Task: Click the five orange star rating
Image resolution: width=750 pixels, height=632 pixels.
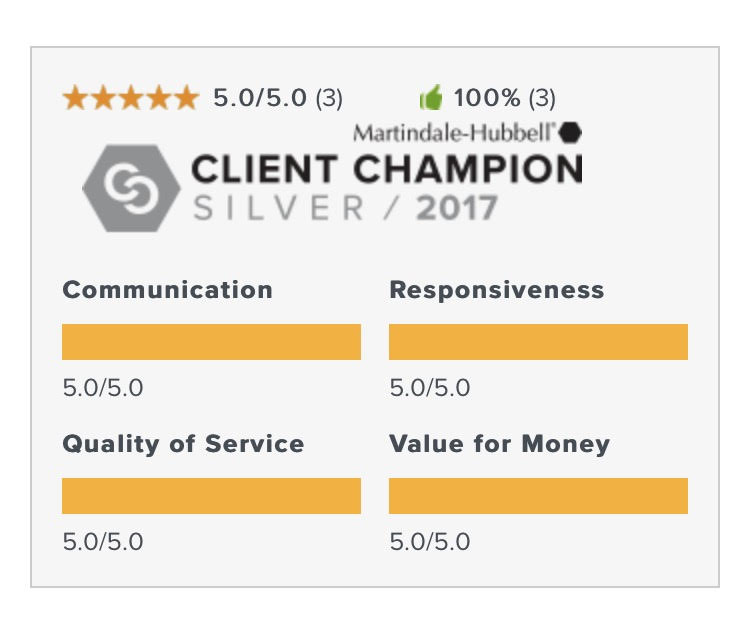Action: [x=131, y=98]
